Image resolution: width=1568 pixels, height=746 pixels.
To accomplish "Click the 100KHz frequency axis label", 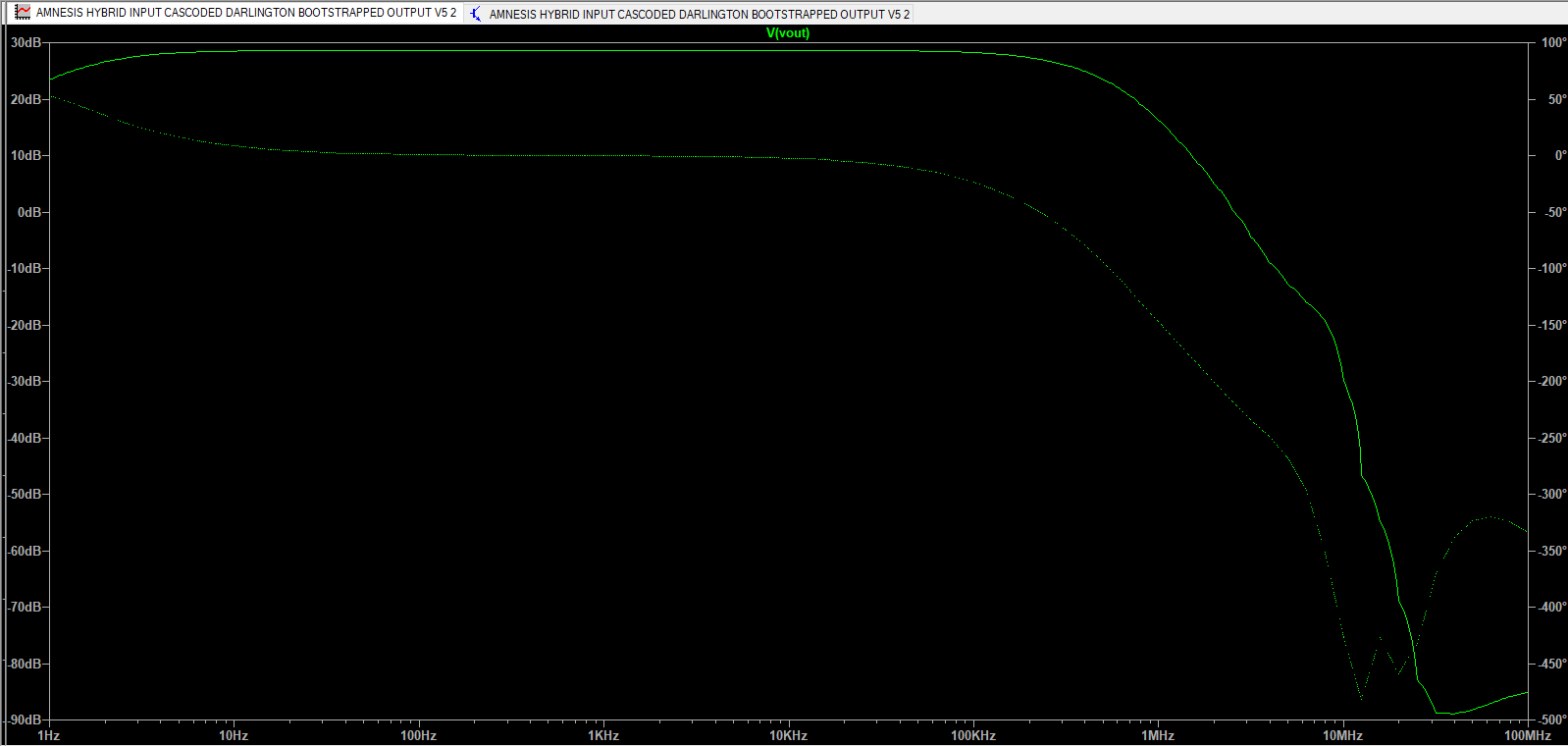I will click(x=973, y=735).
